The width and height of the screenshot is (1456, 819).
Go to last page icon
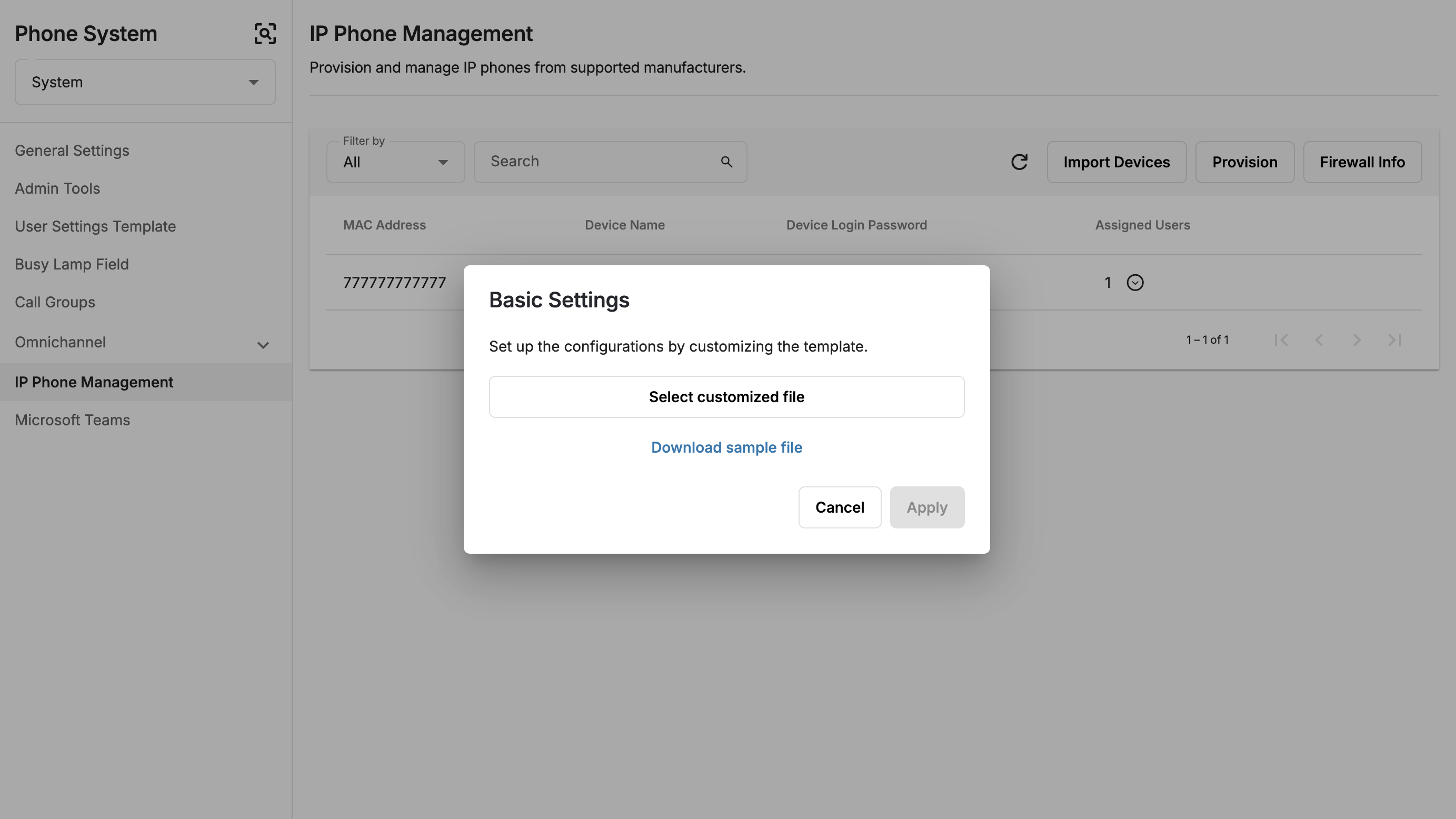pos(1394,339)
